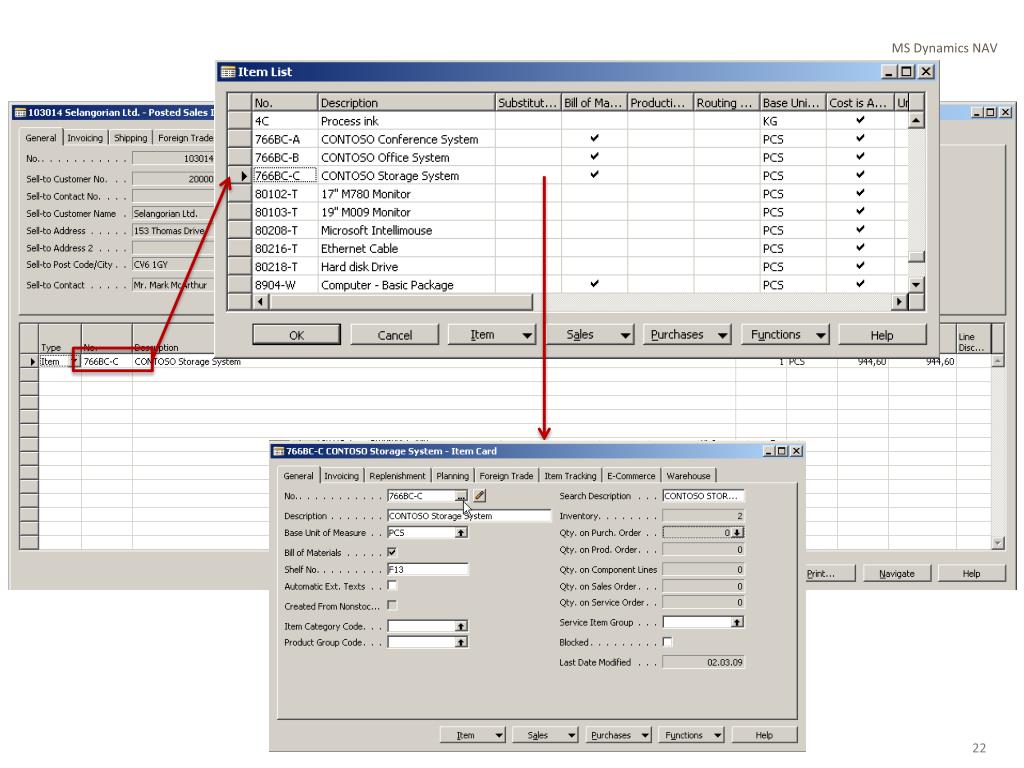Click invoice lines vertical scrollbar track
The height and width of the screenshot is (768, 1024).
pos(997,451)
